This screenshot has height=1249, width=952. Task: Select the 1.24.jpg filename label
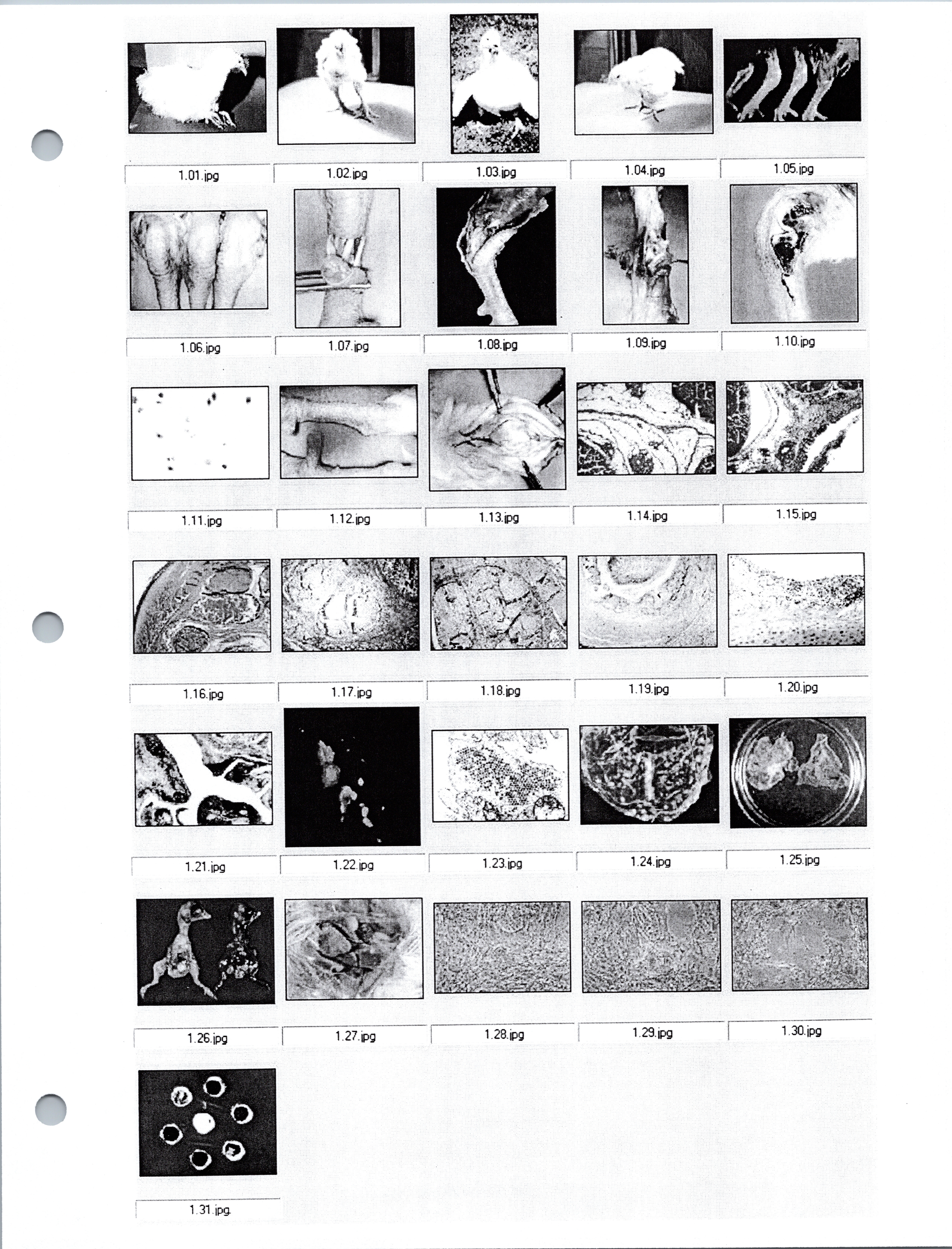tap(651, 861)
